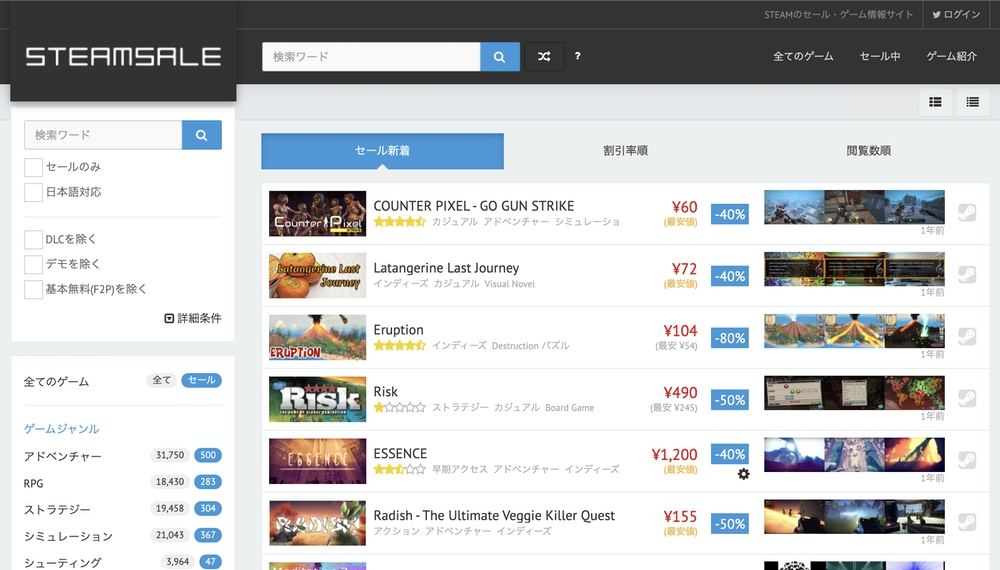Click the header 検索ワード search input field
Viewport: 1000px width, 570px height.
pos(371,57)
